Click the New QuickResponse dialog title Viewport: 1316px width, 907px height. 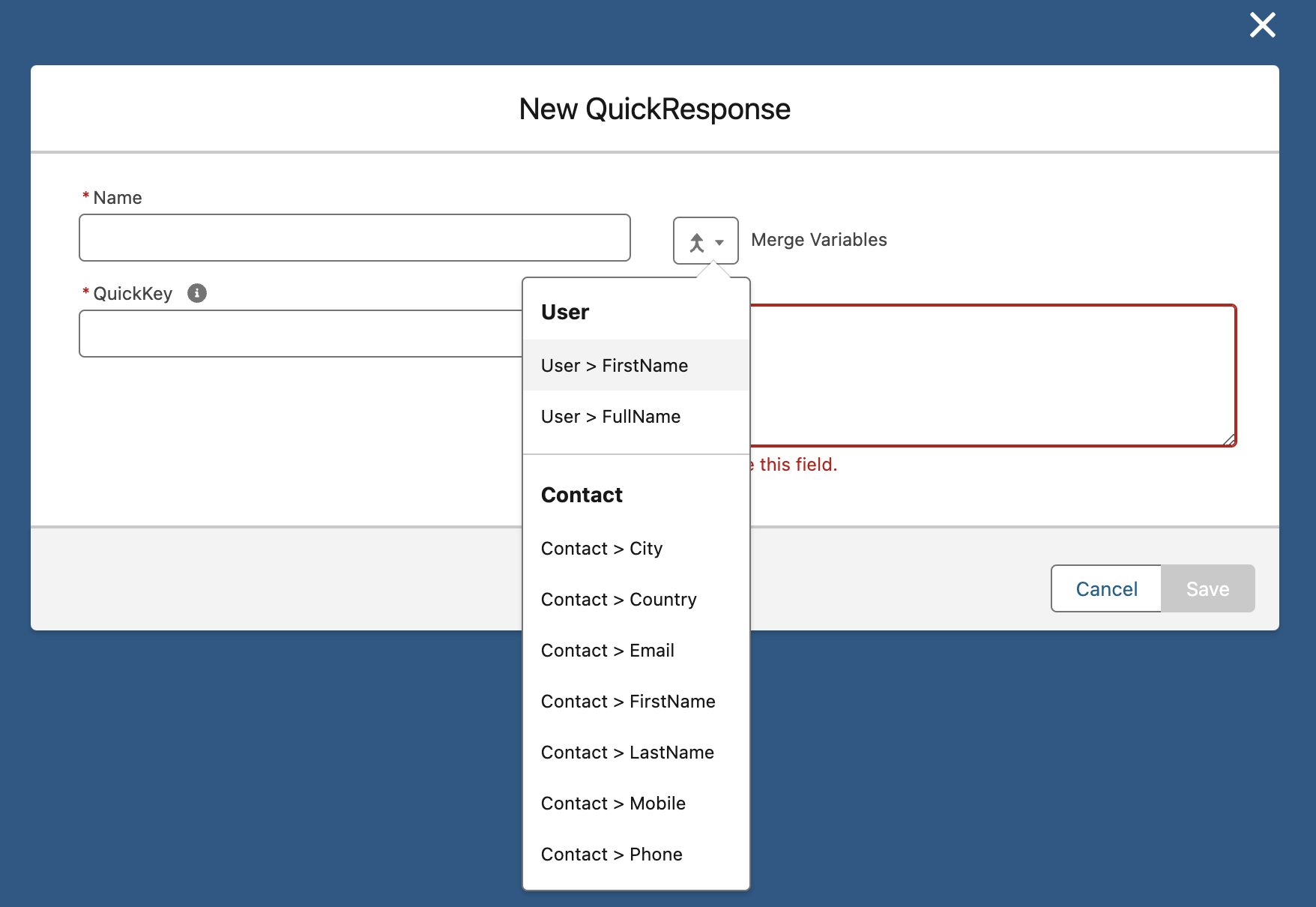click(655, 109)
